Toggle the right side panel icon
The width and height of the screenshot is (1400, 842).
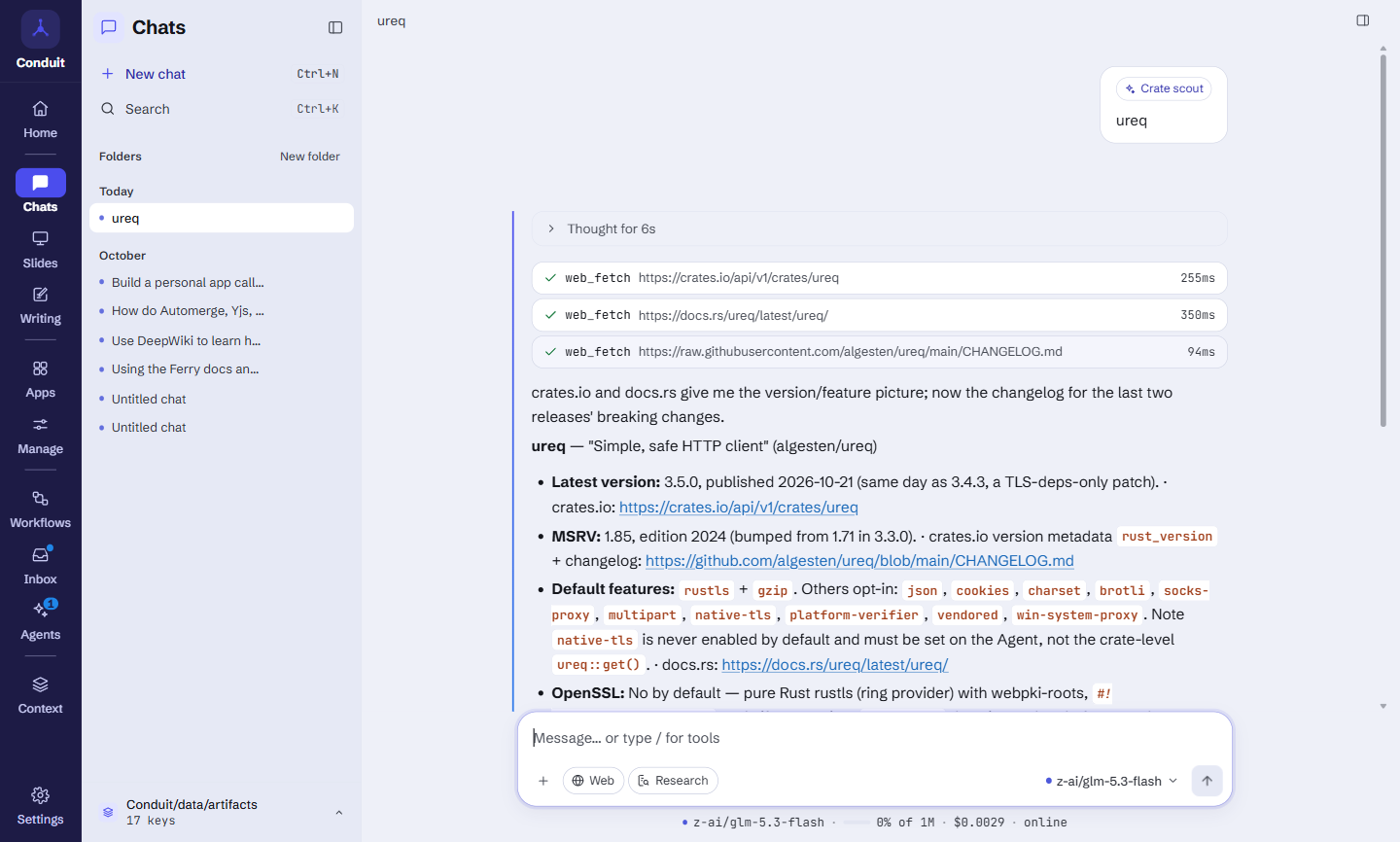(1363, 20)
